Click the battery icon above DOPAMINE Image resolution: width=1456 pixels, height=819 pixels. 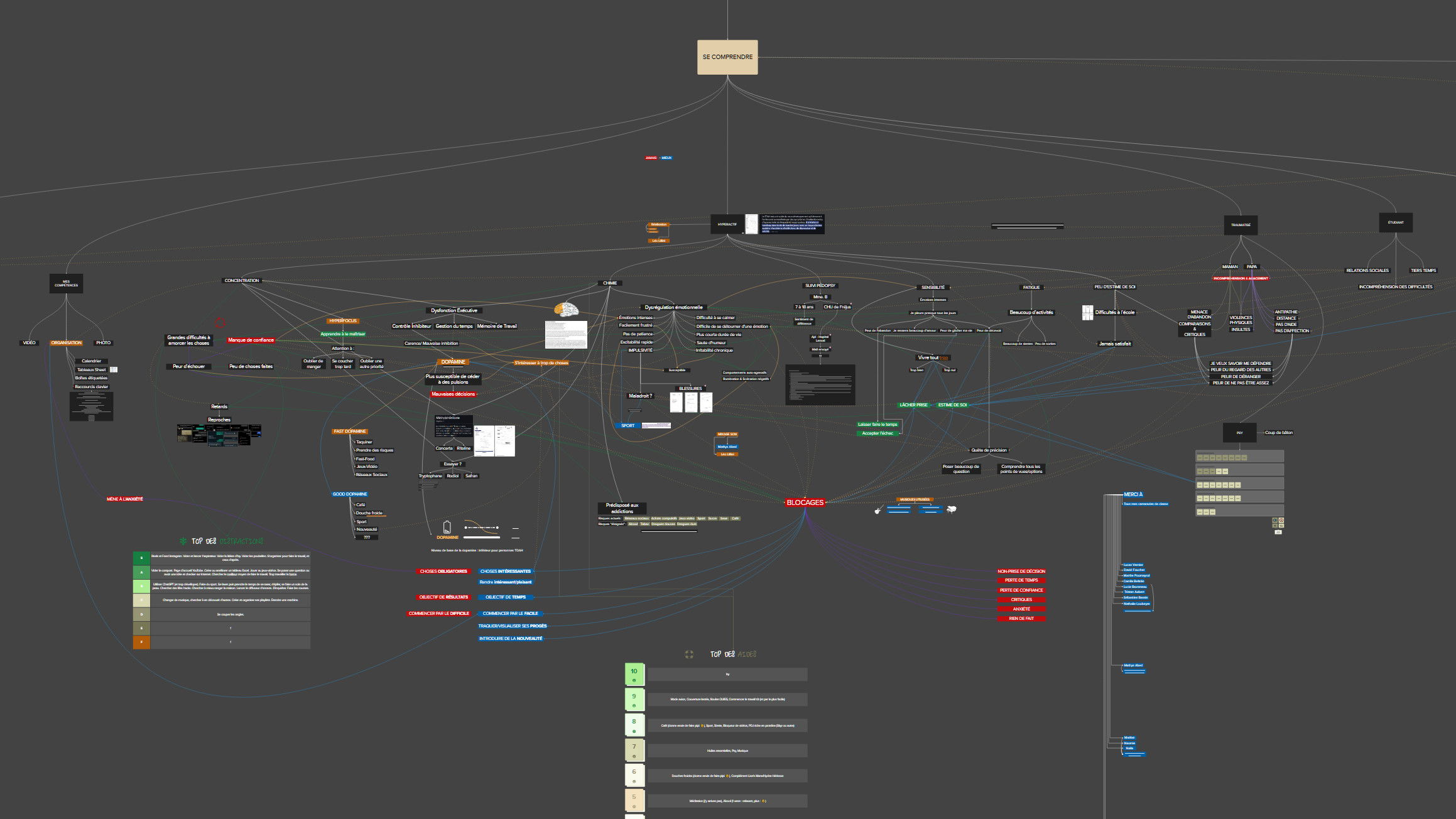click(x=447, y=527)
